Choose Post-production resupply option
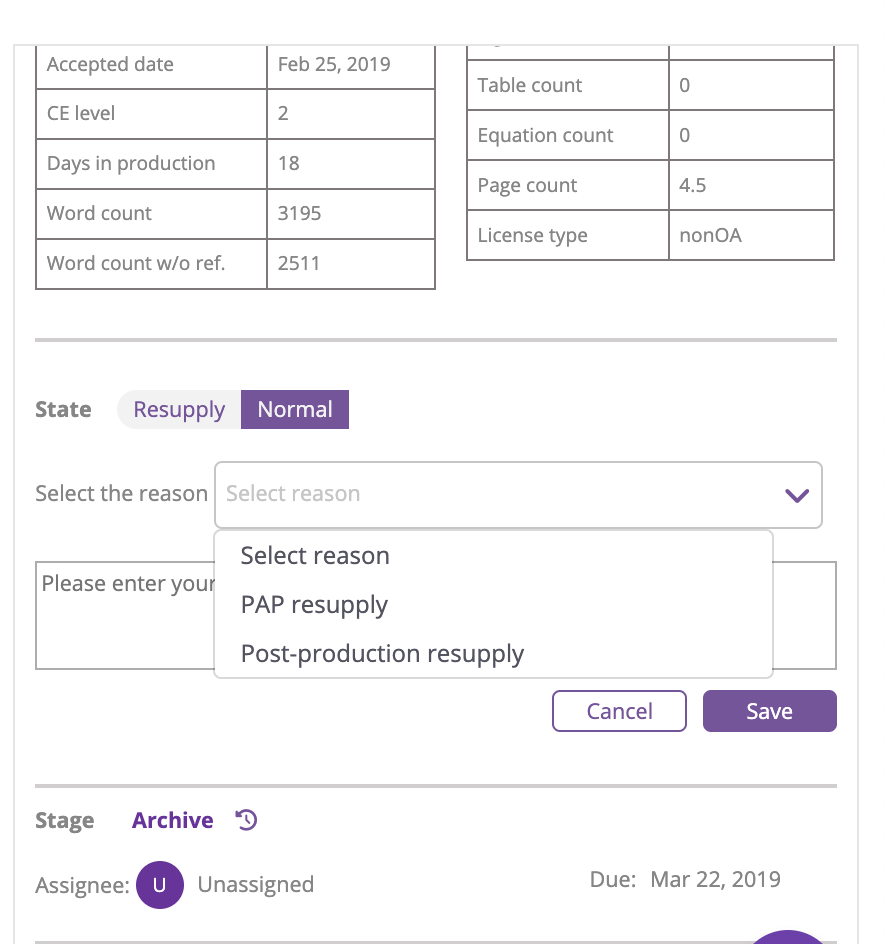 (382, 654)
